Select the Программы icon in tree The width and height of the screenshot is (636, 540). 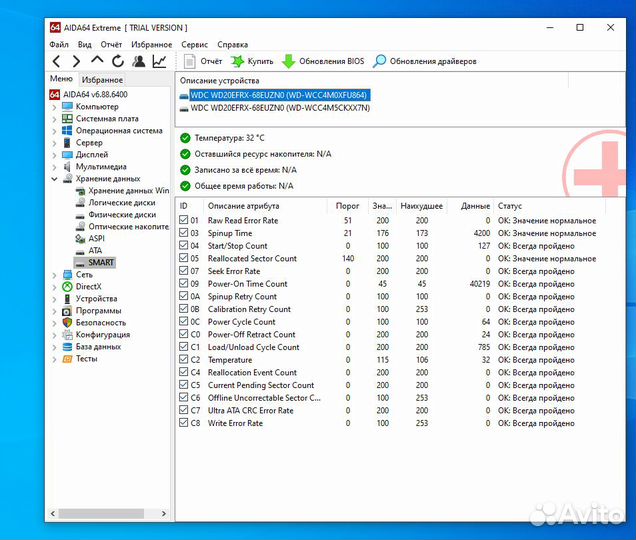pyautogui.click(x=67, y=311)
